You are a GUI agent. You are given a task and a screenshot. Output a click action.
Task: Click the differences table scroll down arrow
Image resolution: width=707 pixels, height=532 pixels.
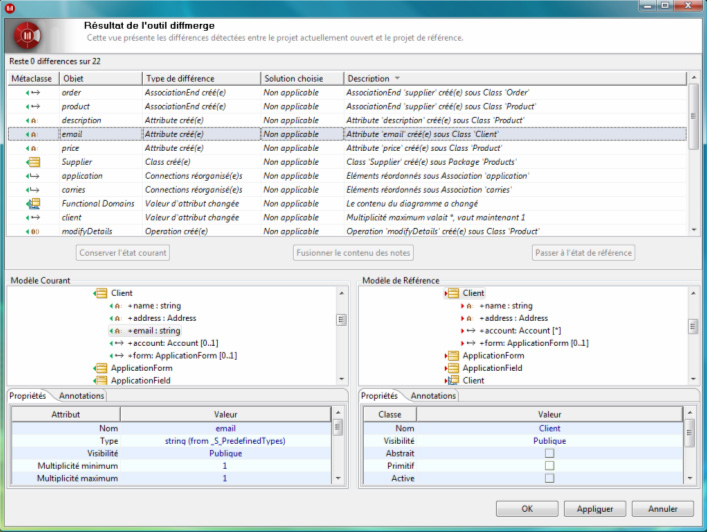pyautogui.click(x=693, y=230)
